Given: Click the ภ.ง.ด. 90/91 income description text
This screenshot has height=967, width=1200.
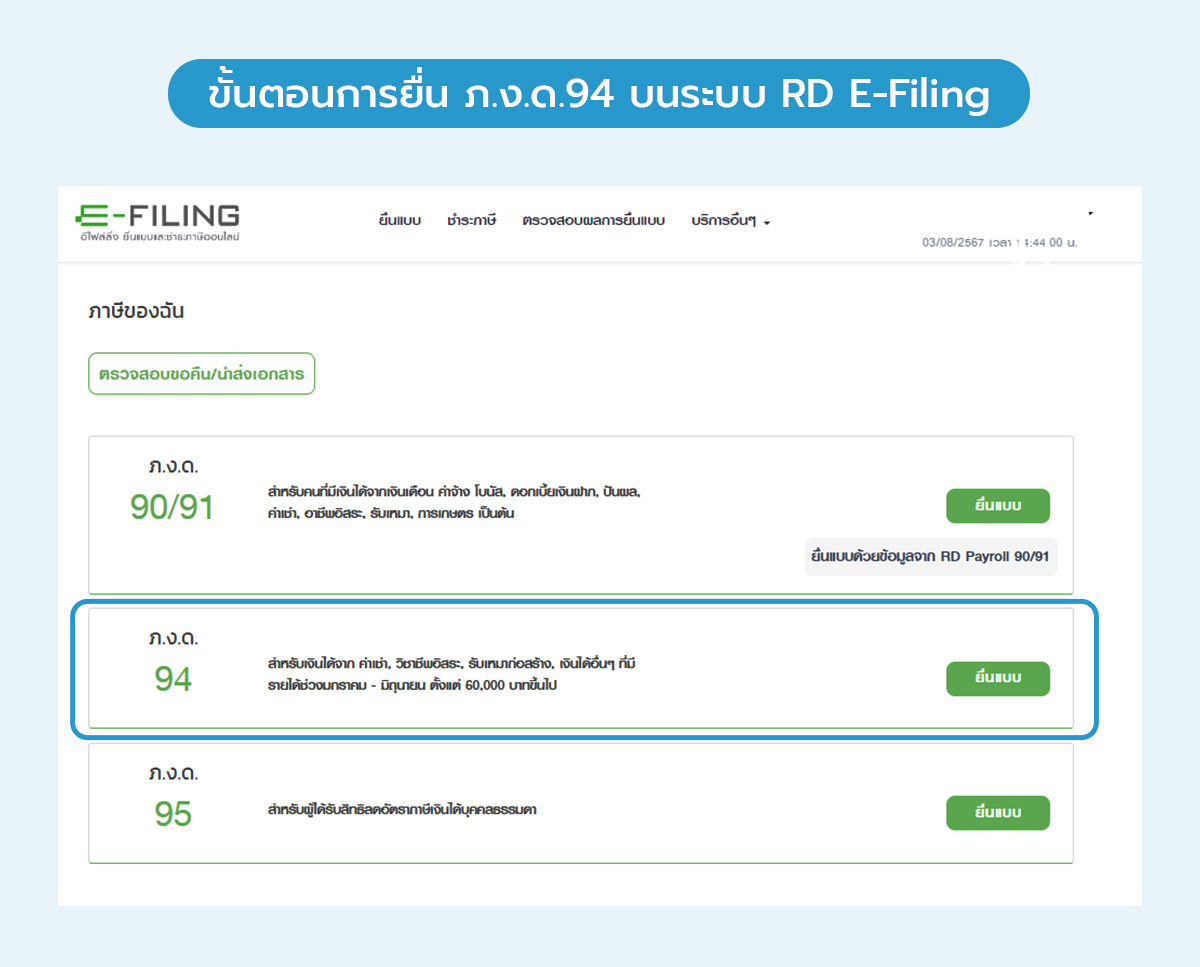Looking at the screenshot, I should pos(453,503).
